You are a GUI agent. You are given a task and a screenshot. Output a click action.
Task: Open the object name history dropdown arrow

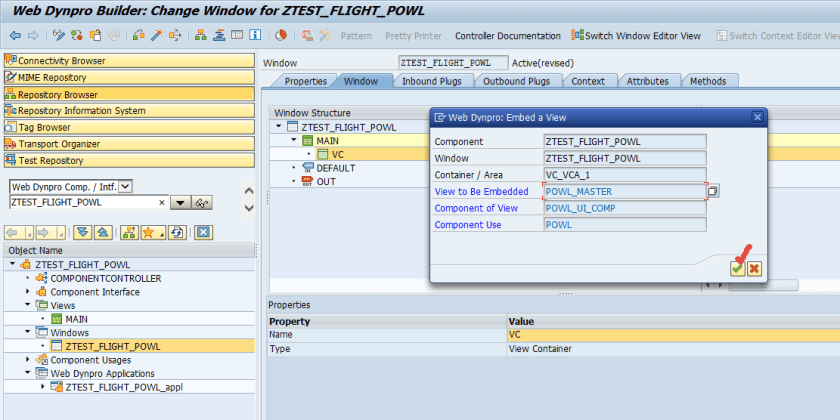coord(181,203)
